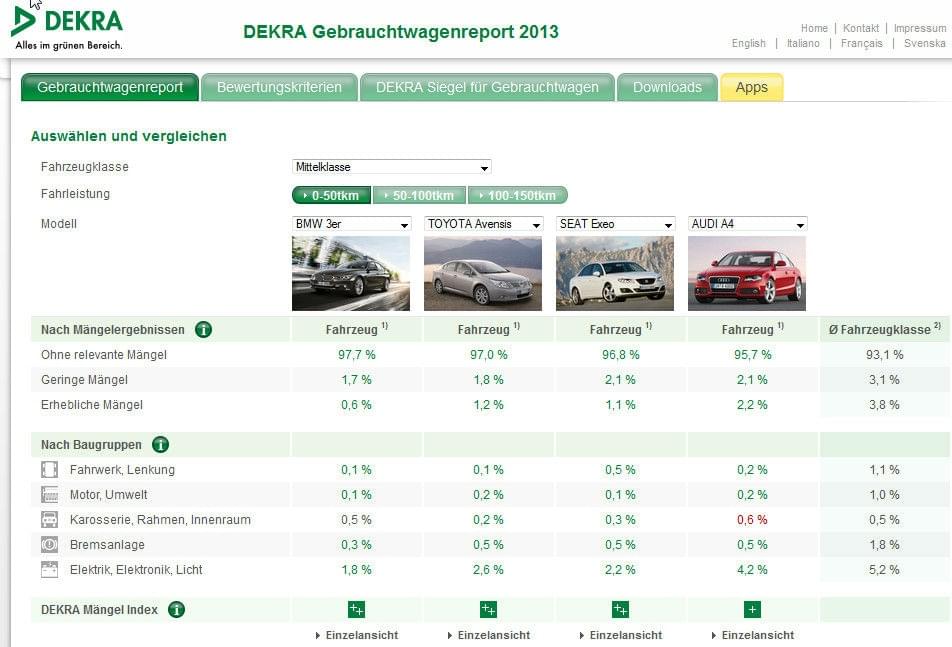Open DEKRA Siegel für Gebrauchtwagen tab
This screenshot has width=952, height=647.
[x=487, y=87]
